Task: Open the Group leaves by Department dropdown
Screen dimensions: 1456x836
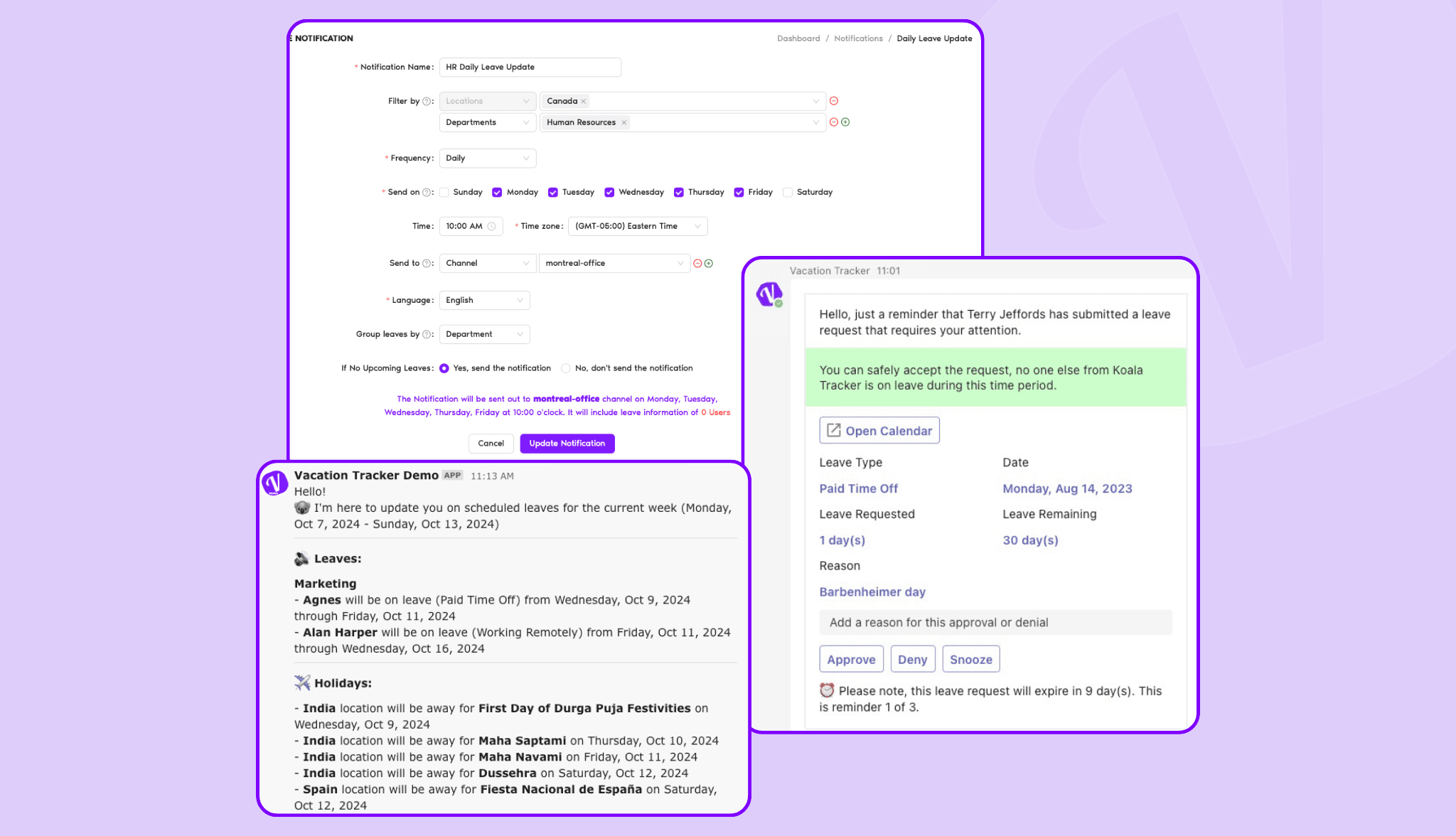Action: tap(484, 335)
